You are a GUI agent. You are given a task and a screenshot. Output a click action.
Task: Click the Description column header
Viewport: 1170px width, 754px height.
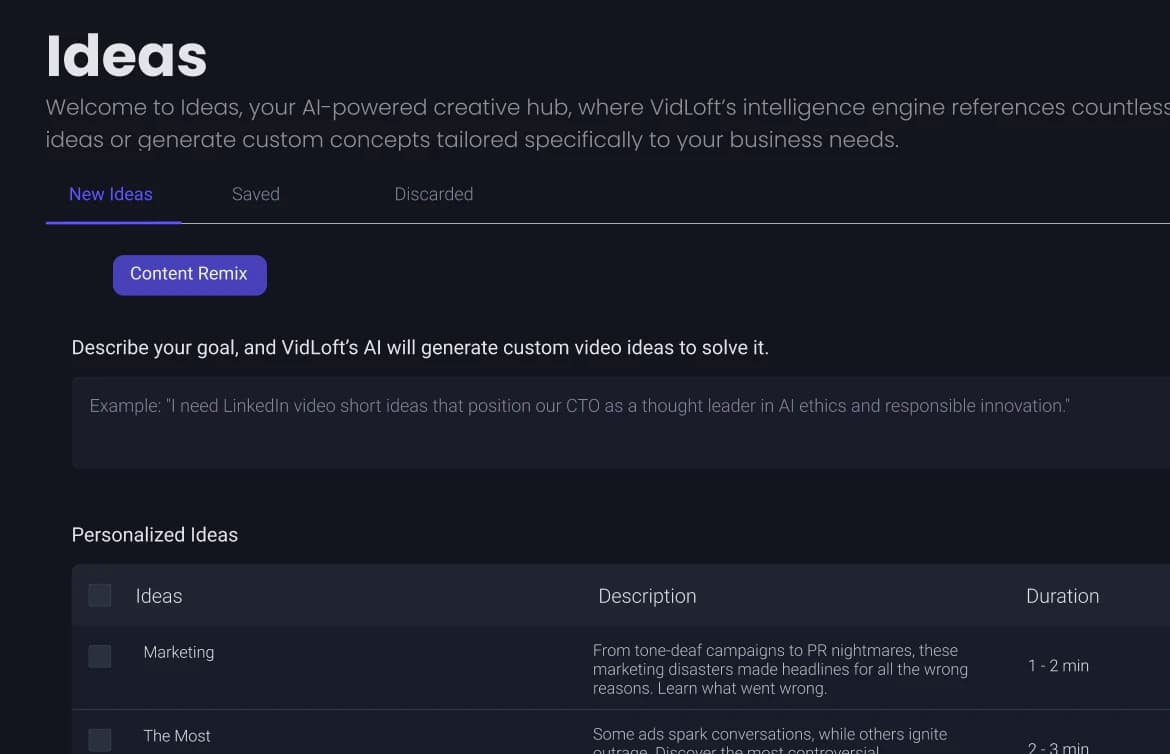point(647,595)
